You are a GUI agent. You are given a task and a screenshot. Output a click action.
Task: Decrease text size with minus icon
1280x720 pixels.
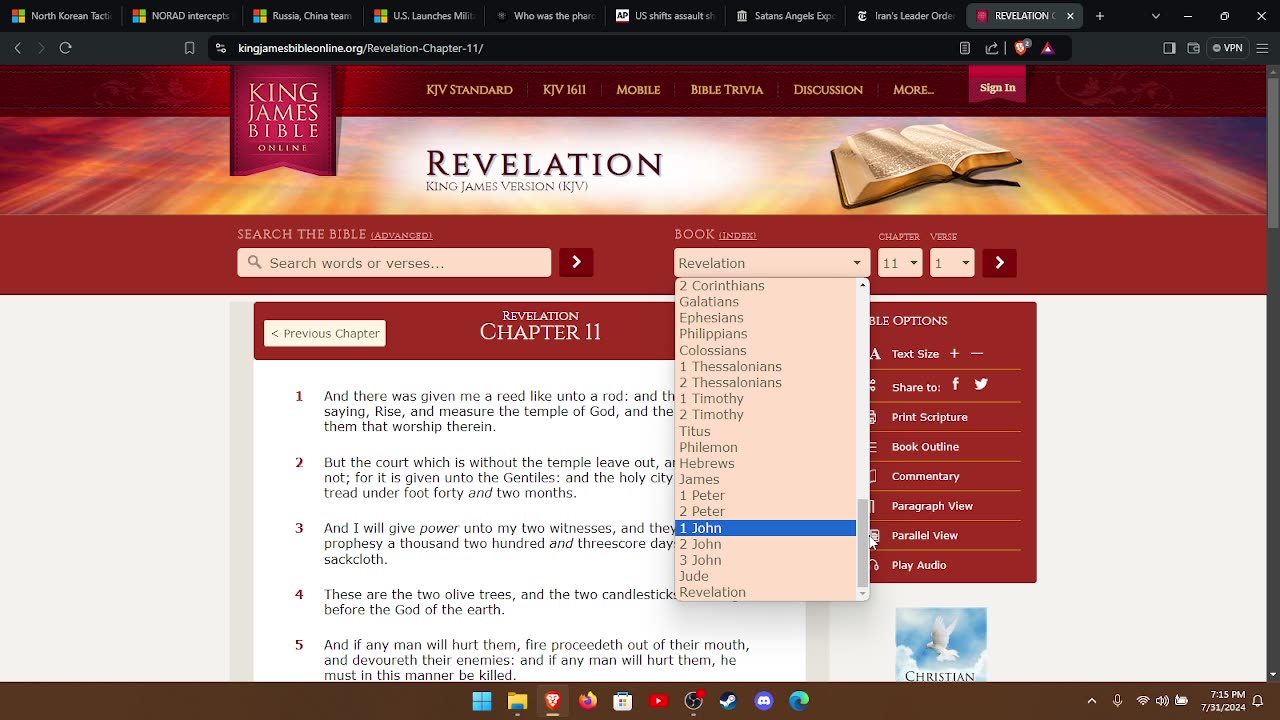(x=977, y=353)
